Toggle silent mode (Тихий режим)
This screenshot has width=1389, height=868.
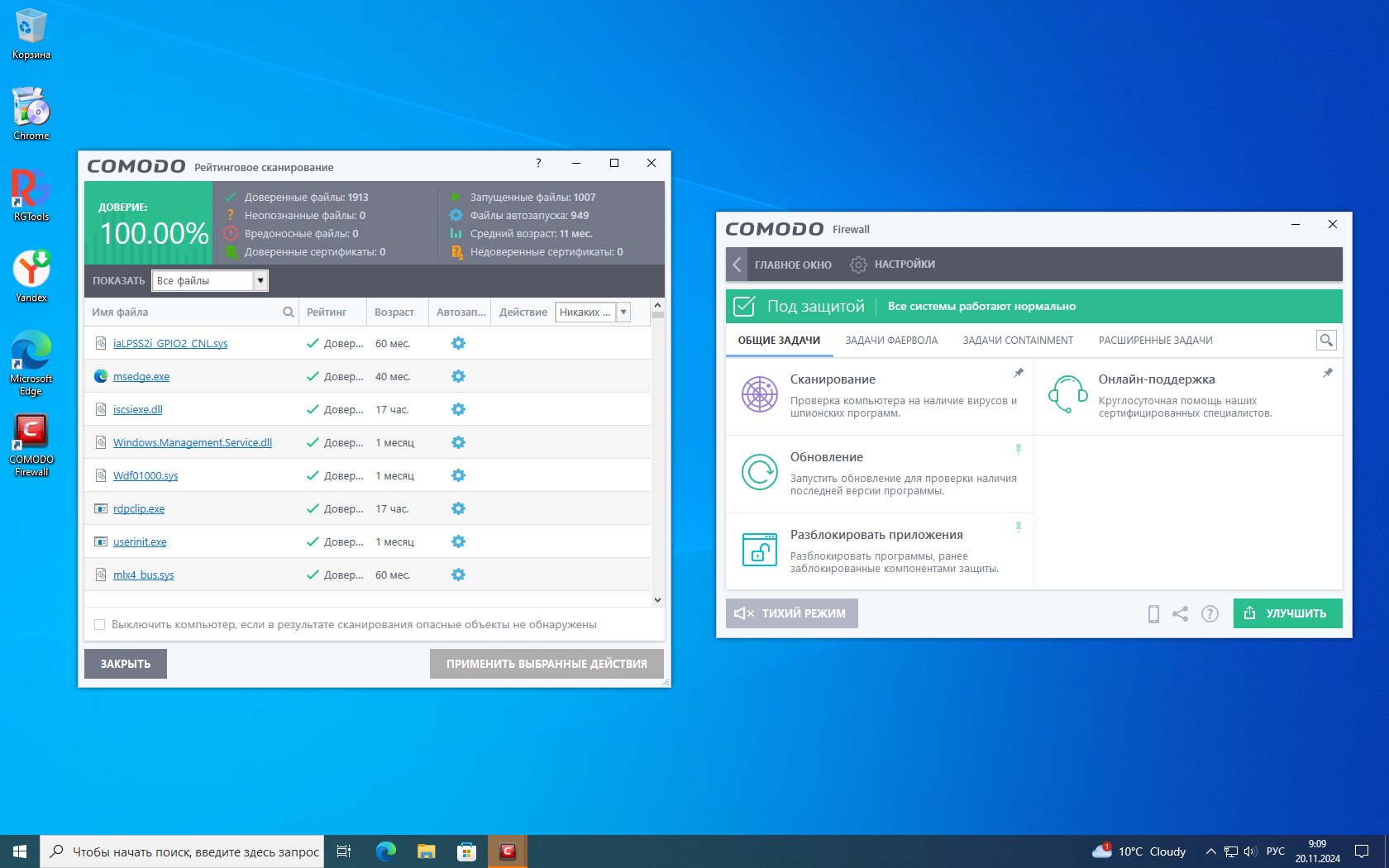(791, 613)
